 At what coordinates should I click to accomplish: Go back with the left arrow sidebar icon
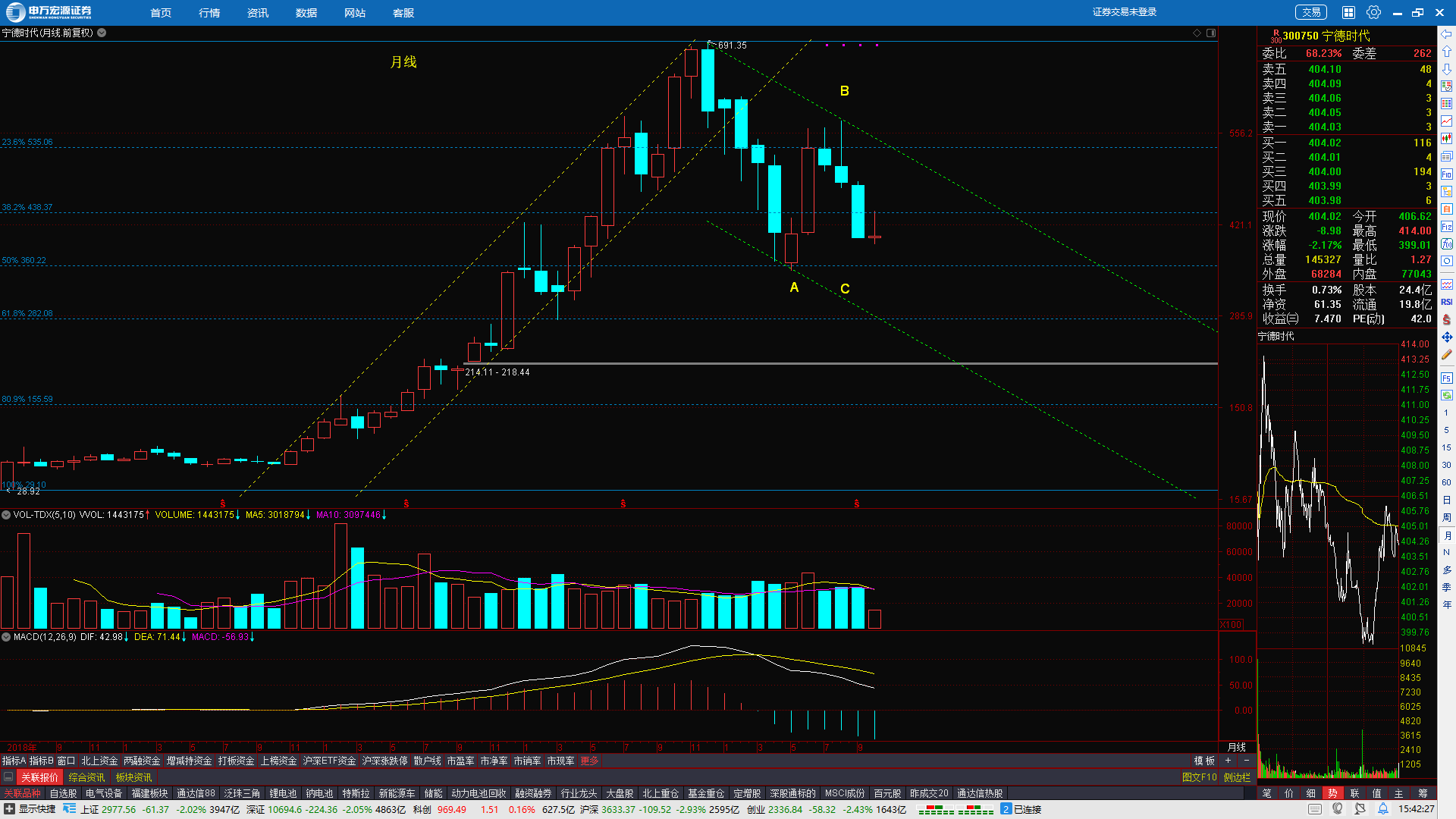1446,34
